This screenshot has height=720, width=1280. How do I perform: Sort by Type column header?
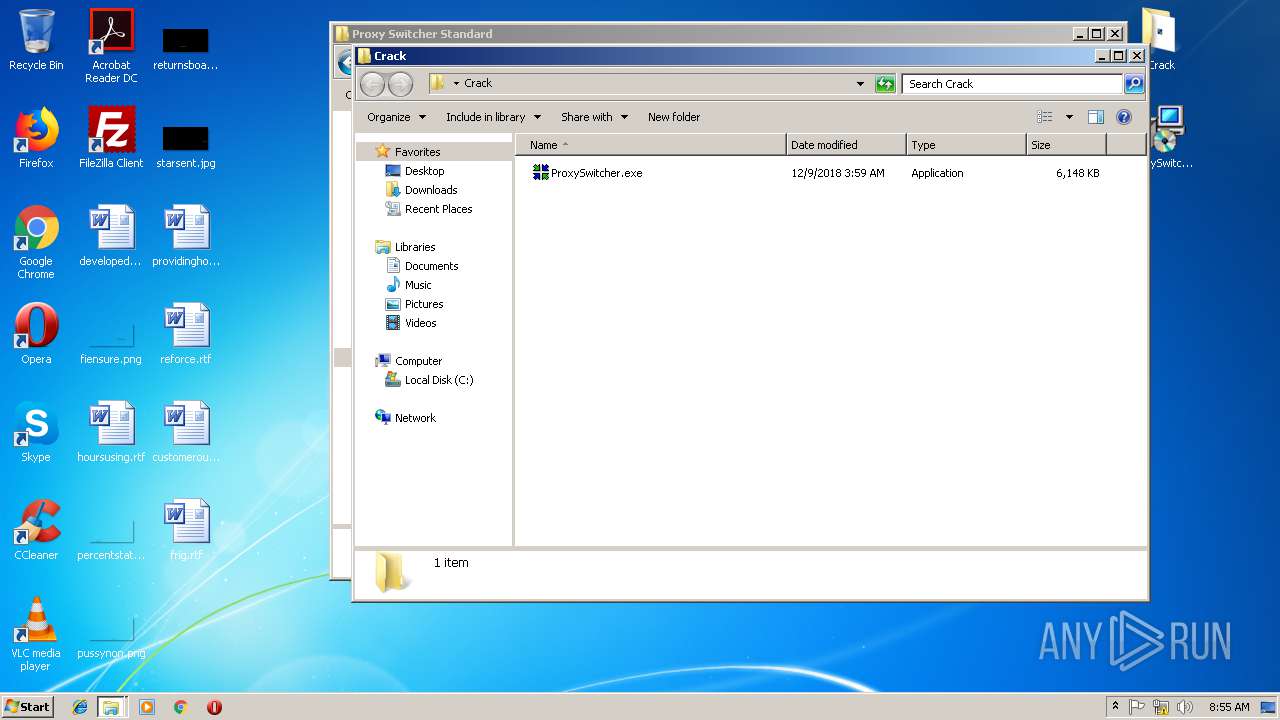point(966,145)
